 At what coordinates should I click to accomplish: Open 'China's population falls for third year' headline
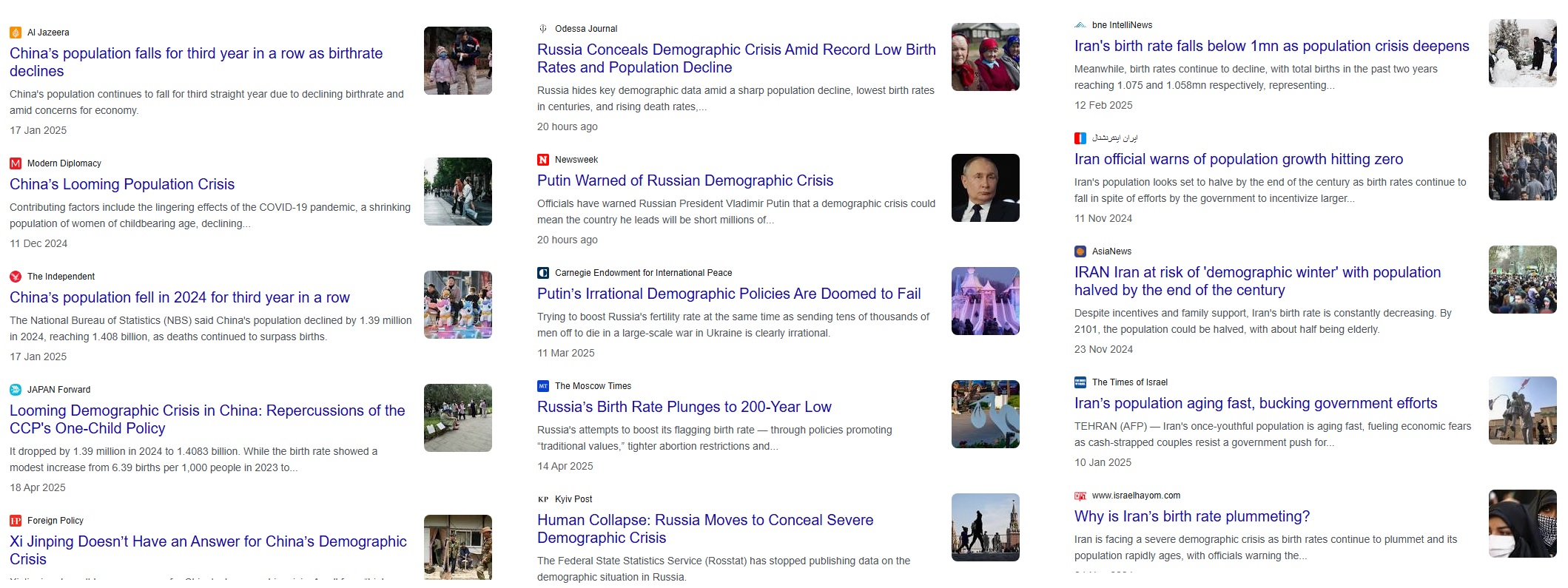(196, 62)
